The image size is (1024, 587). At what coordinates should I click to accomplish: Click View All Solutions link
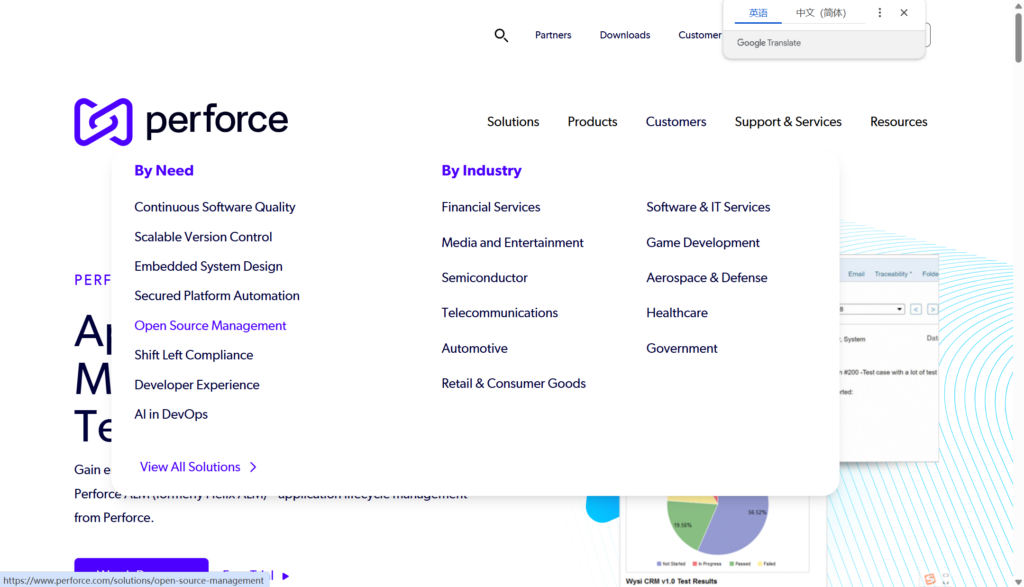(190, 467)
